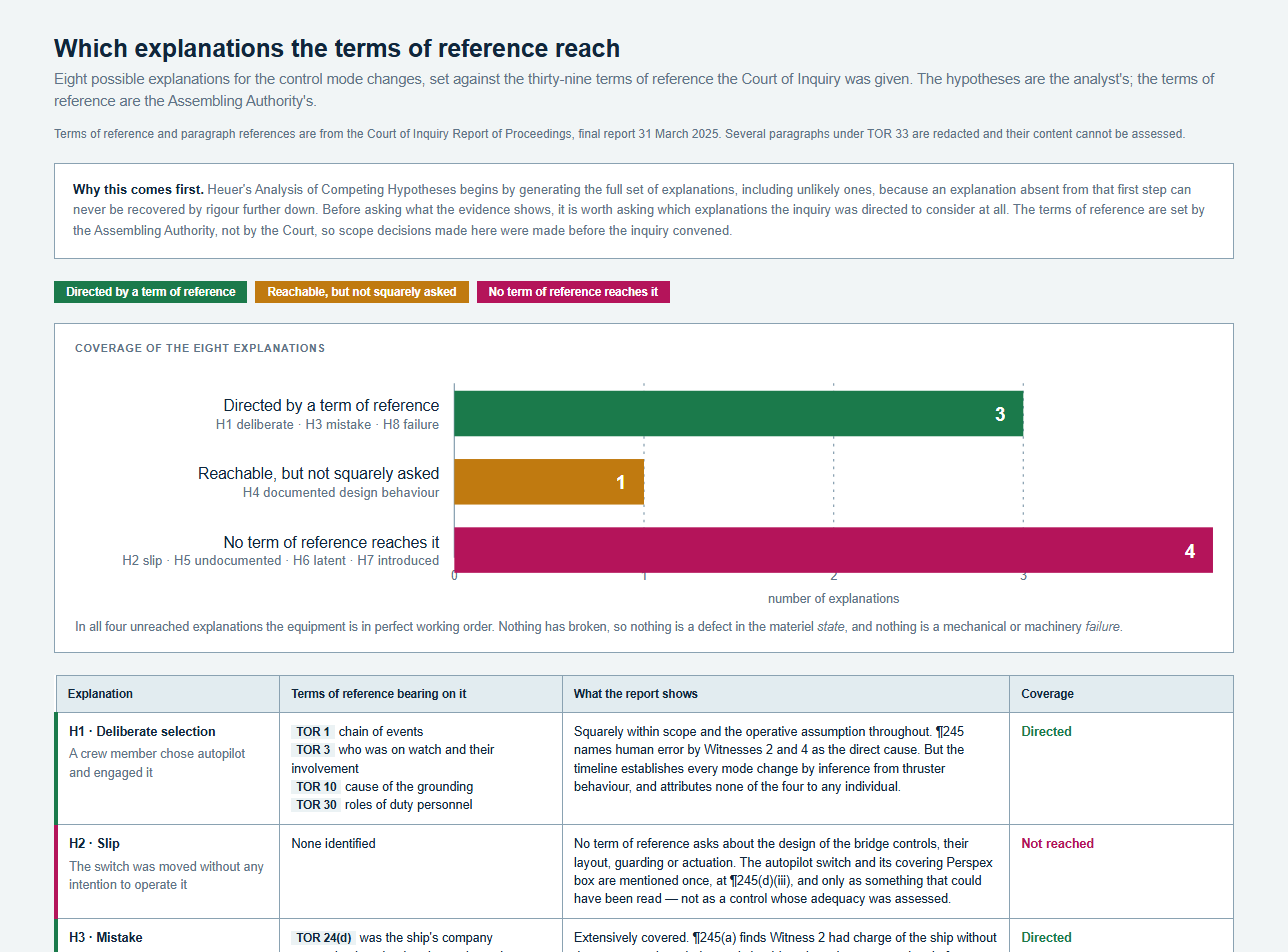Click 'Terms of reference bearing on it' header
Screen dimensions: 1288x952
pyautogui.click(x=379, y=694)
